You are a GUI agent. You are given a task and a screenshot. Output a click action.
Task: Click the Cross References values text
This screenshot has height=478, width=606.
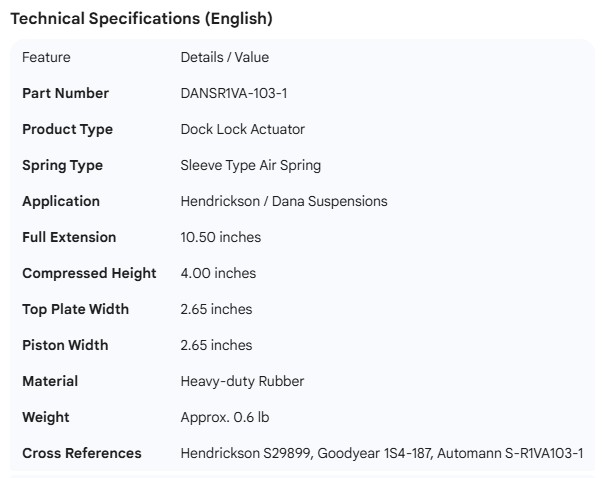pos(381,453)
